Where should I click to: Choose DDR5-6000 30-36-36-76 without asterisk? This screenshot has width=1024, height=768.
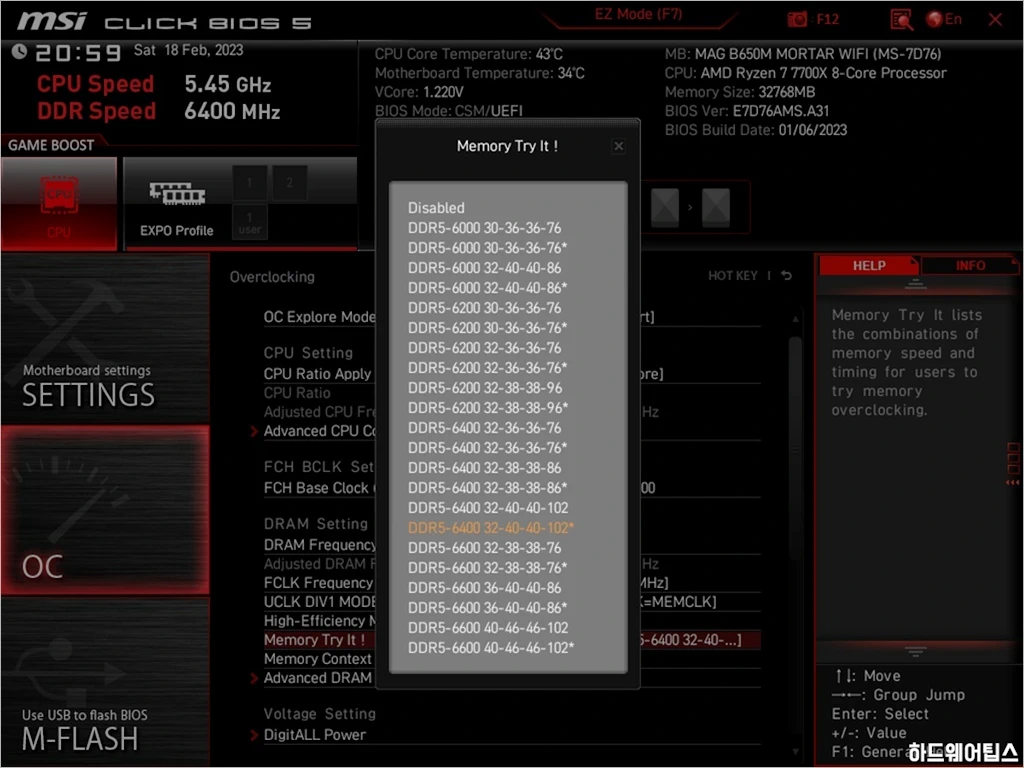(x=485, y=228)
